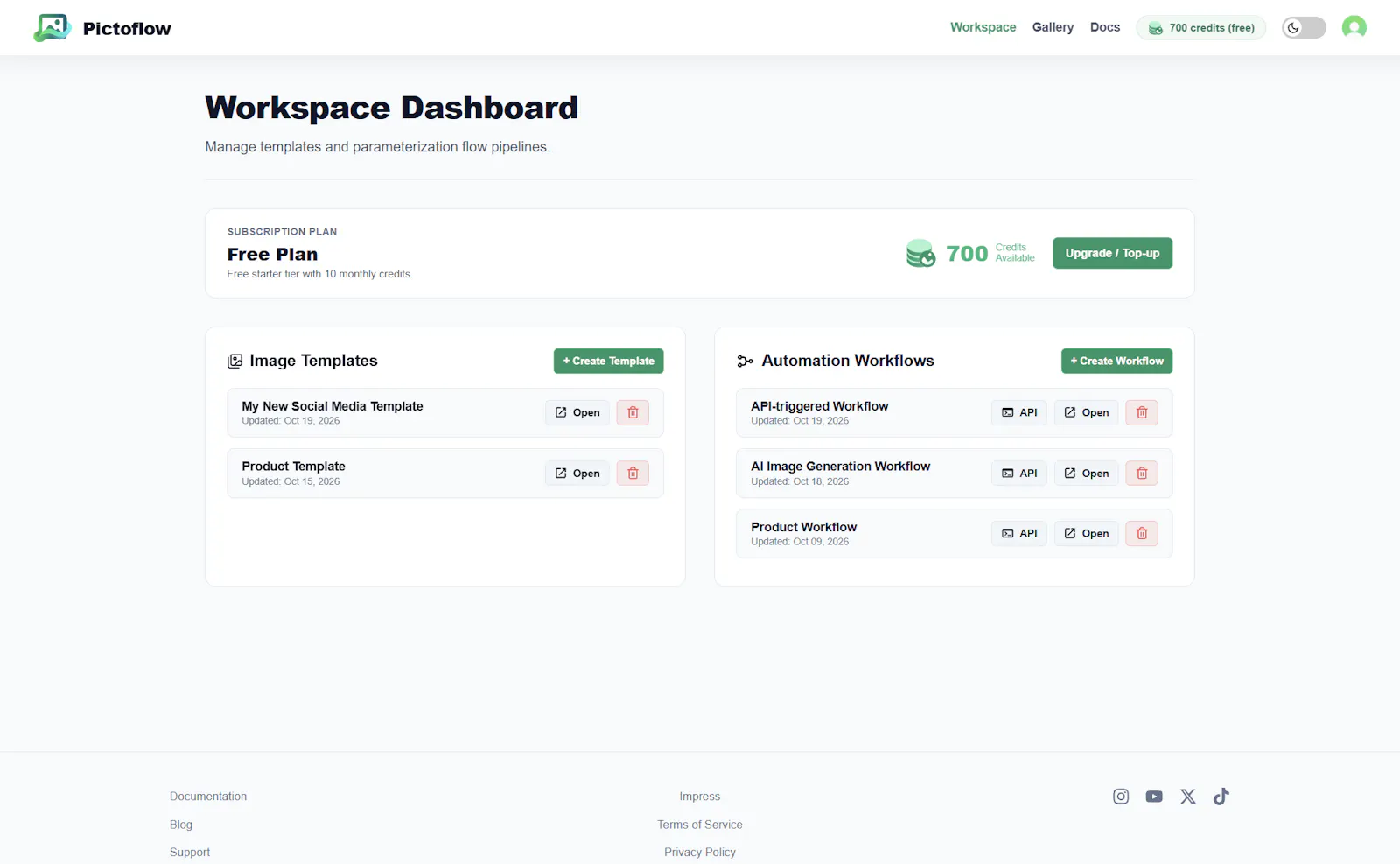Image resolution: width=1400 pixels, height=864 pixels.
Task: Follow the Support footer link
Action: tap(190, 852)
